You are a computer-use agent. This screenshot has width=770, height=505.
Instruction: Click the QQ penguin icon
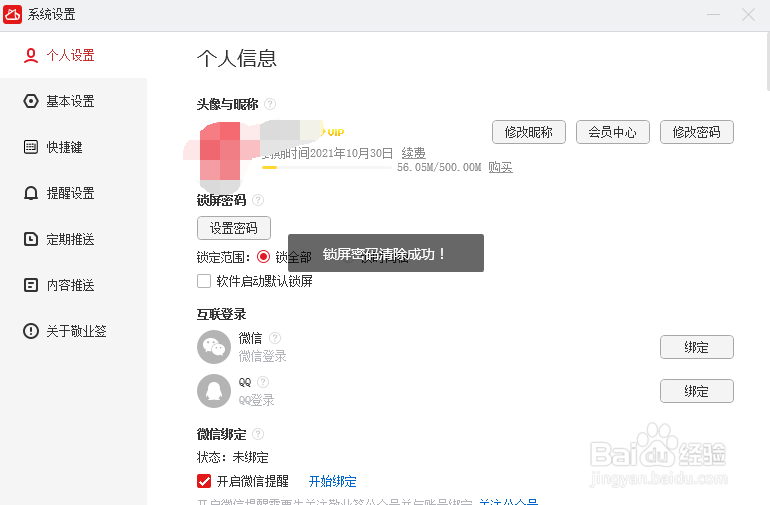click(213, 391)
